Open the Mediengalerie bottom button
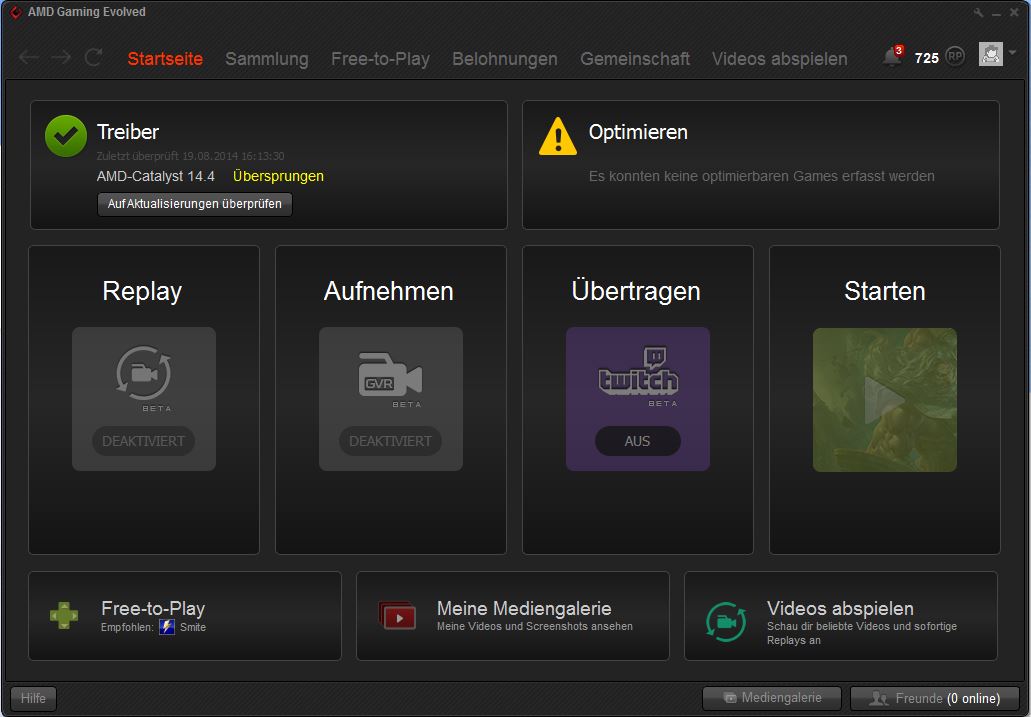This screenshot has width=1031, height=717. point(772,698)
